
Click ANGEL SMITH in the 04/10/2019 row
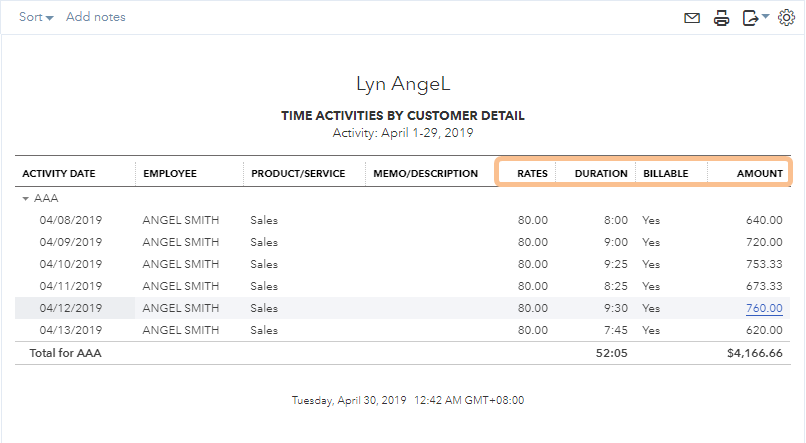point(181,264)
